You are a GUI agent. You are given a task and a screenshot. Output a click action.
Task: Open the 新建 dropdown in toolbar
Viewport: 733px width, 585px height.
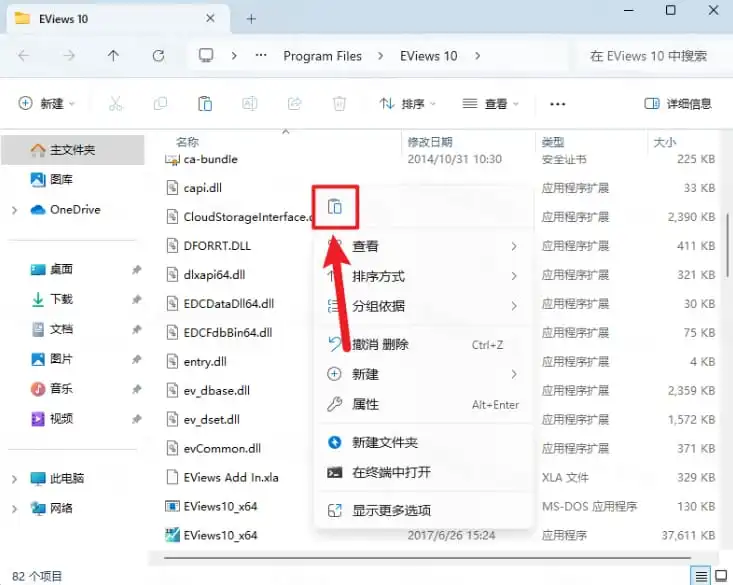pos(46,103)
